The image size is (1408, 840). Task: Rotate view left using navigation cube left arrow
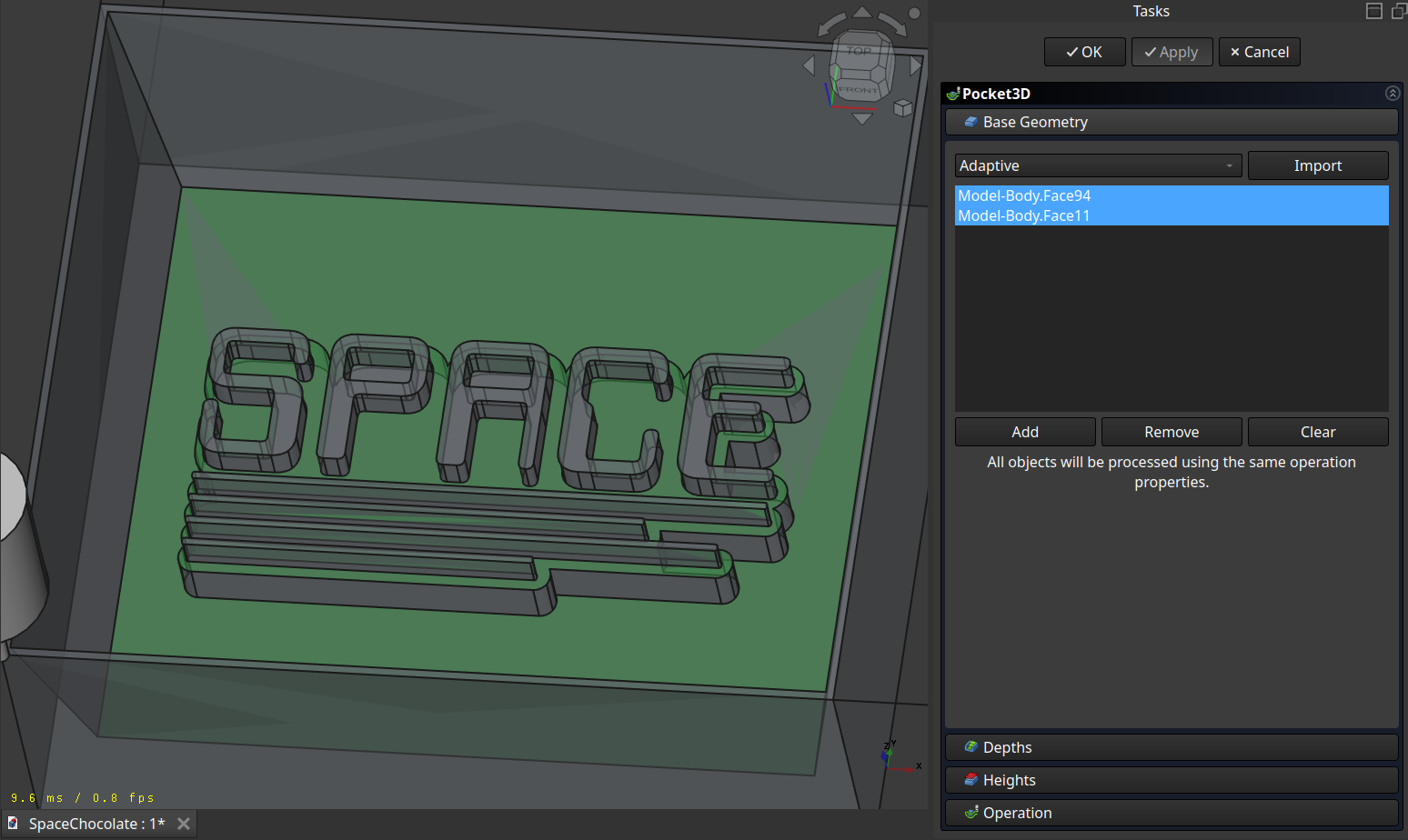click(809, 65)
